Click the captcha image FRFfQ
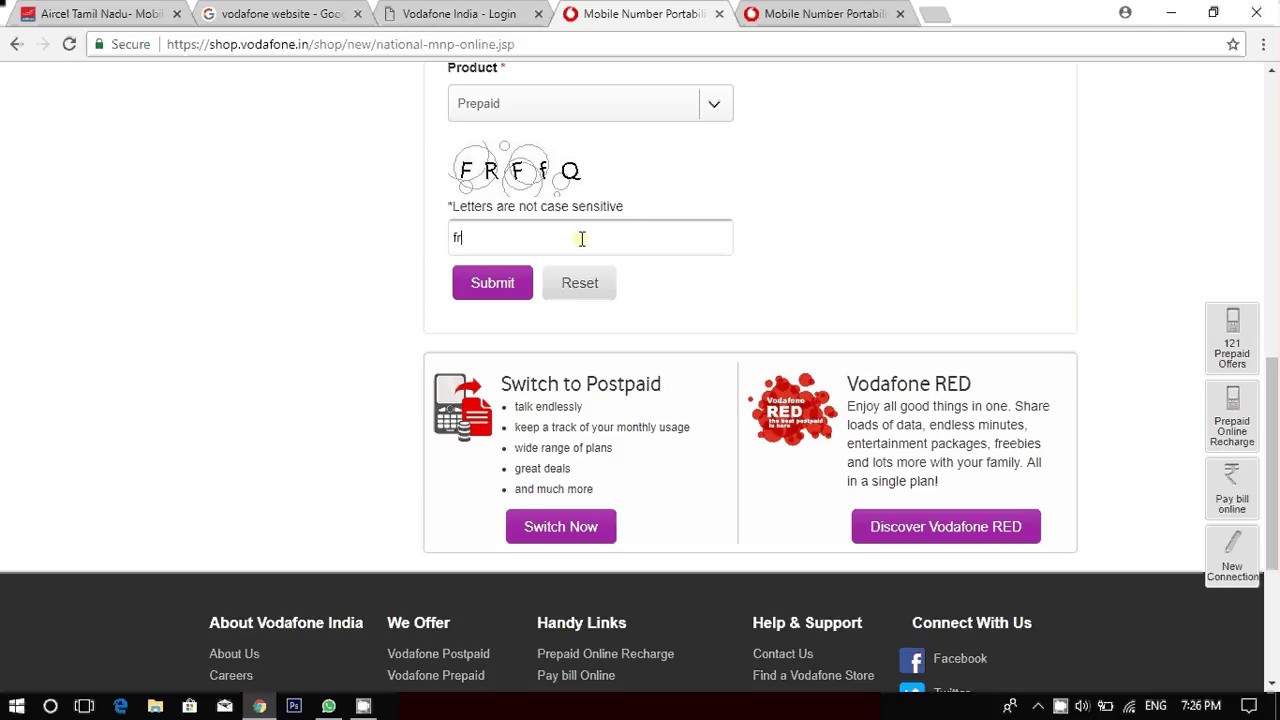 (x=516, y=170)
